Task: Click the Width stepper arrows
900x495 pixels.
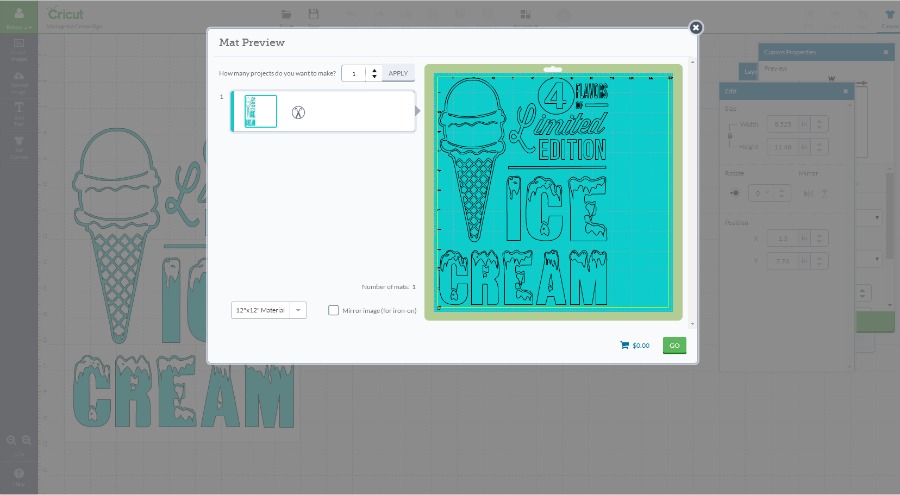Action: tap(819, 124)
